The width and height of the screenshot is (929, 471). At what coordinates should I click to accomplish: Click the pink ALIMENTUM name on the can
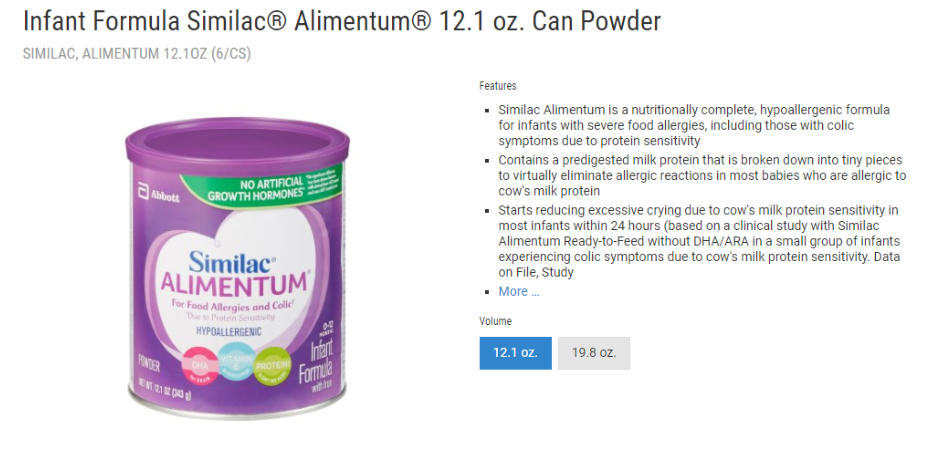click(x=235, y=284)
